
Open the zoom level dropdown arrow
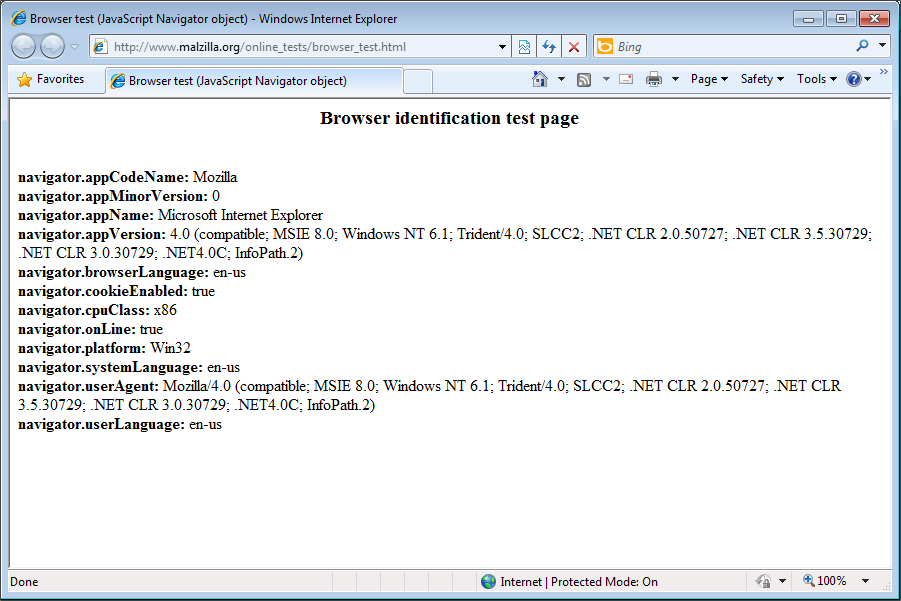(x=865, y=581)
